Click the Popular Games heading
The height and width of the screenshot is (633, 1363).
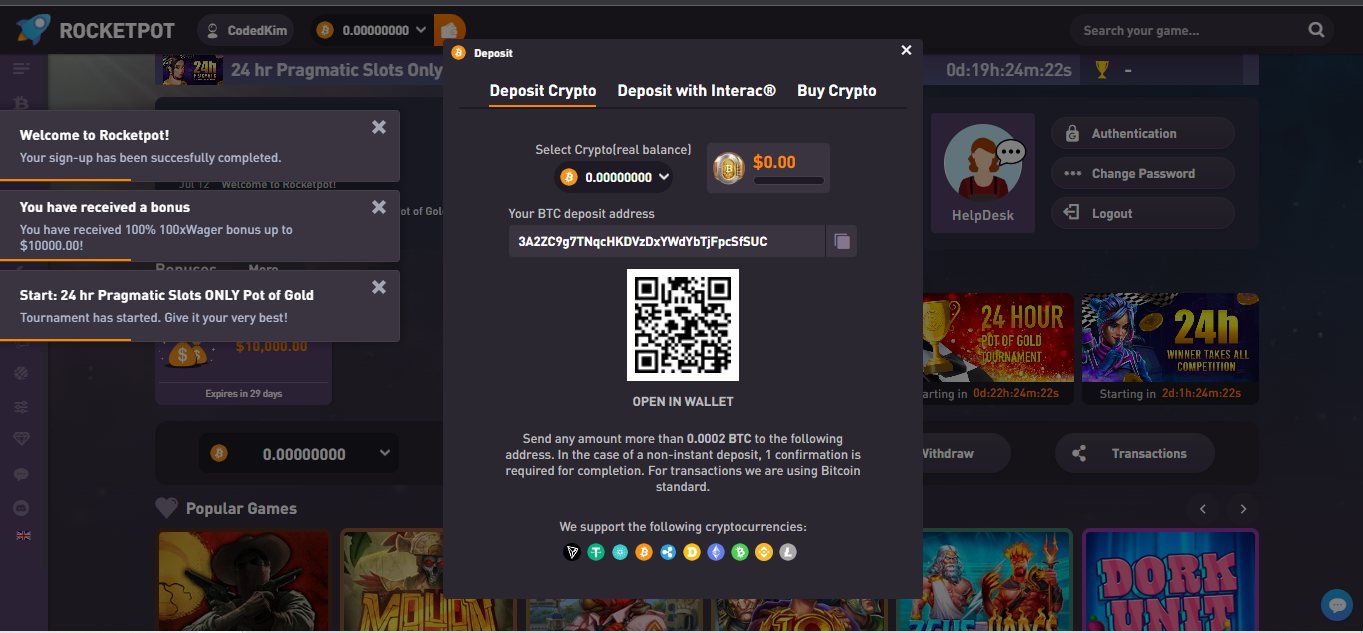coord(241,509)
